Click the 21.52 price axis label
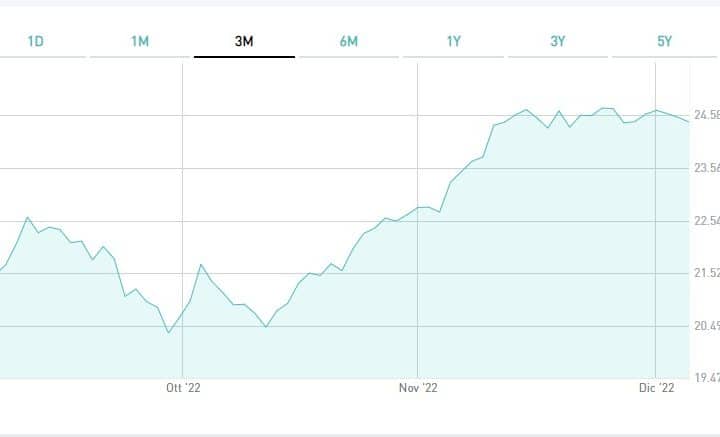The image size is (720, 437). coord(706,273)
